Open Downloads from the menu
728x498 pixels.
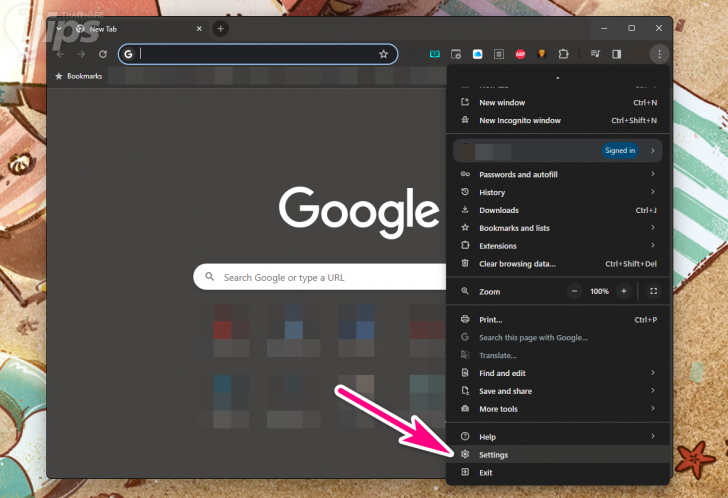tap(559, 210)
